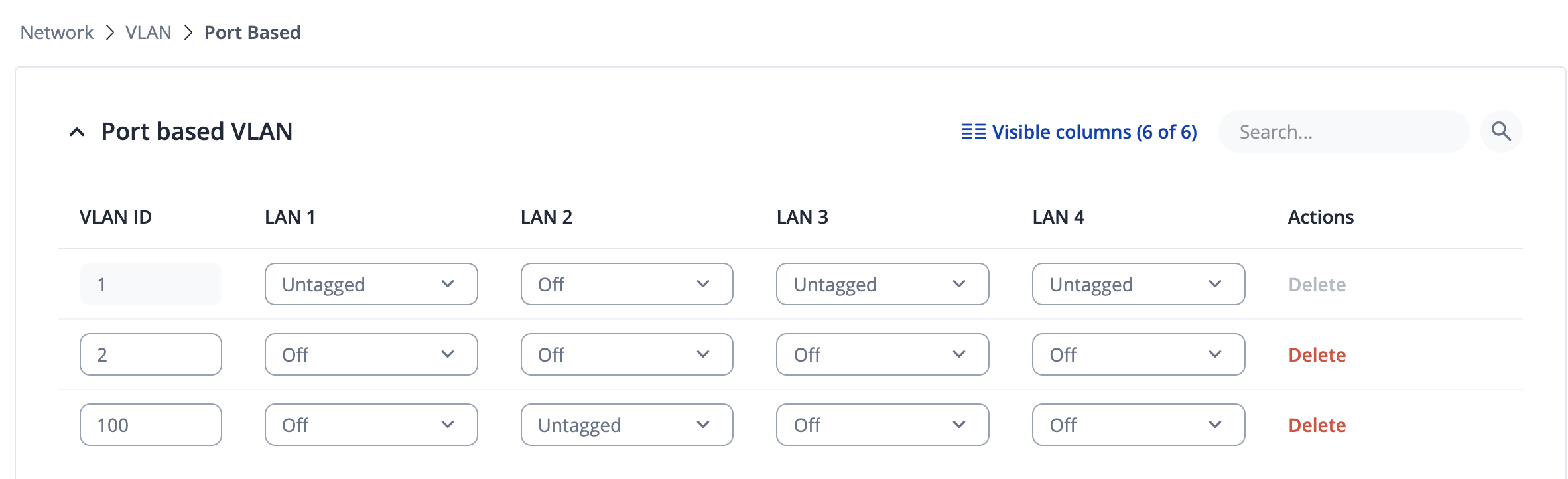Delete the VLAN 2 row
The height and width of the screenshot is (479, 1568).
1317,355
